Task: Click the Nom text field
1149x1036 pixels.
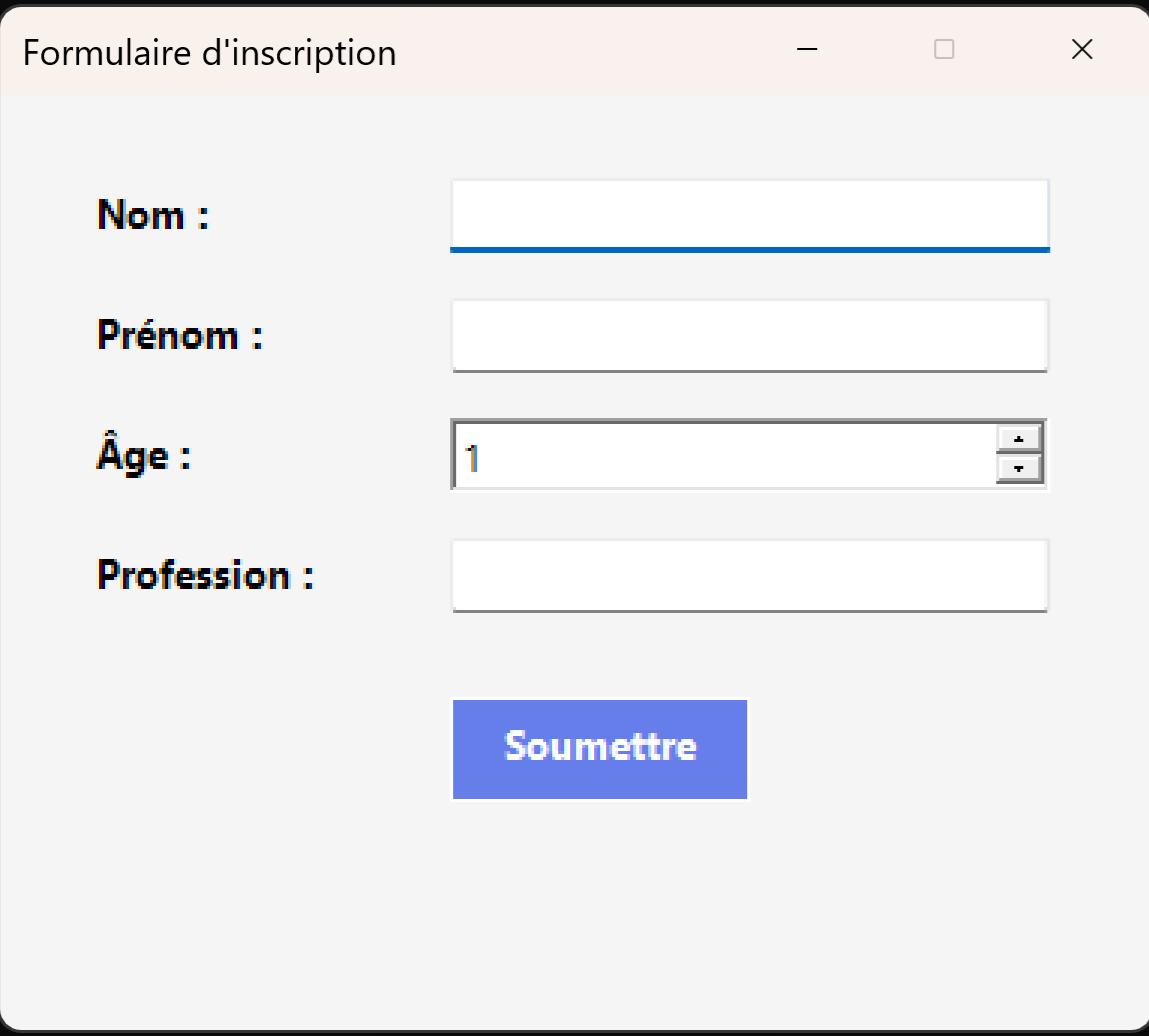Action: coord(749,213)
